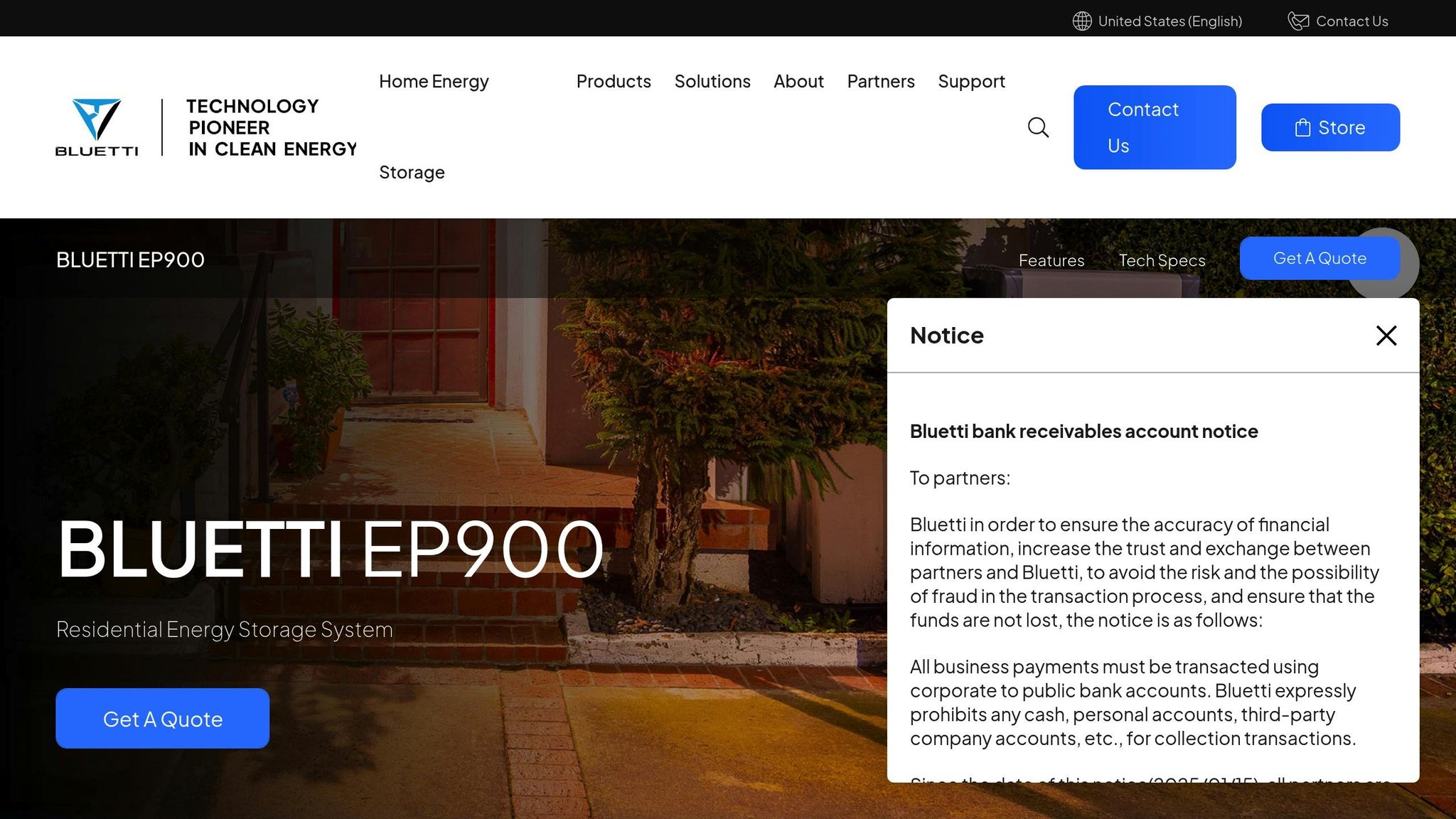Viewport: 1456px width, 819px height.
Task: Open the Store button
Action: tap(1330, 127)
